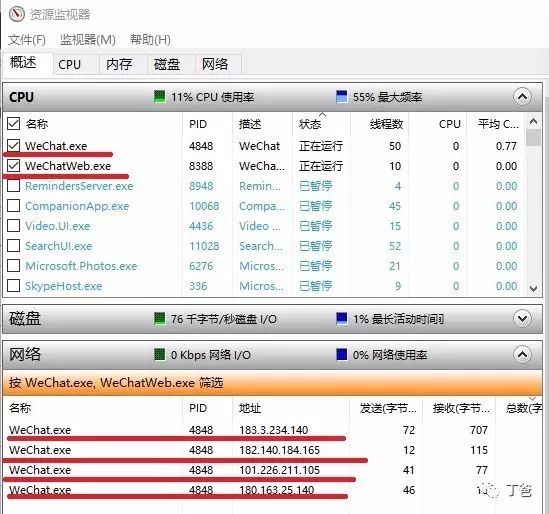Click the CPU list scroll-up arrow

point(533,121)
